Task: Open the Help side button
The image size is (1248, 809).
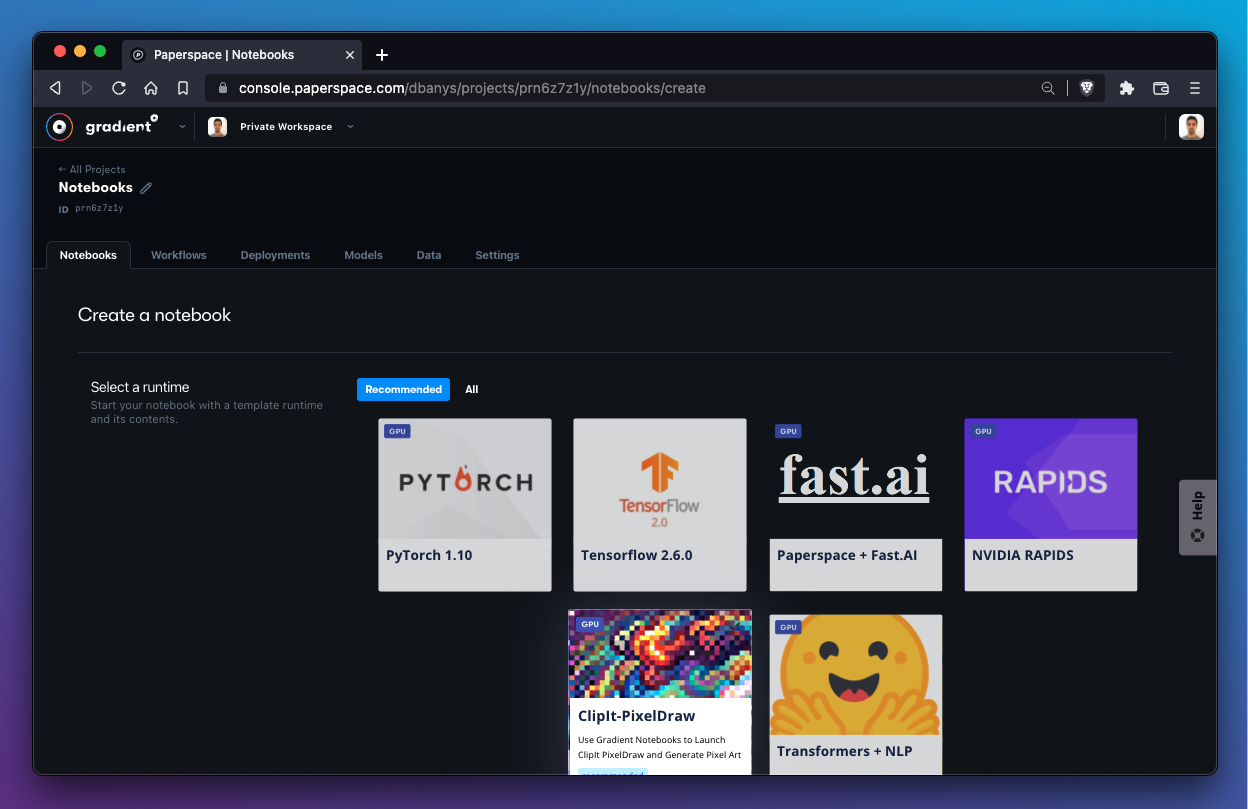Action: [1197, 517]
